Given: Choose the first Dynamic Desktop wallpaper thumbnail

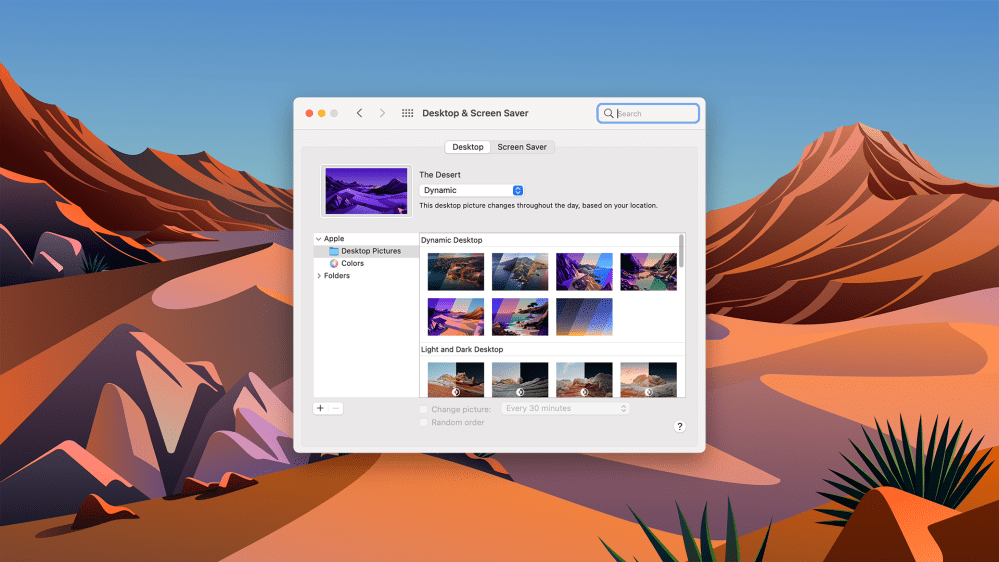Looking at the screenshot, I should (455, 271).
